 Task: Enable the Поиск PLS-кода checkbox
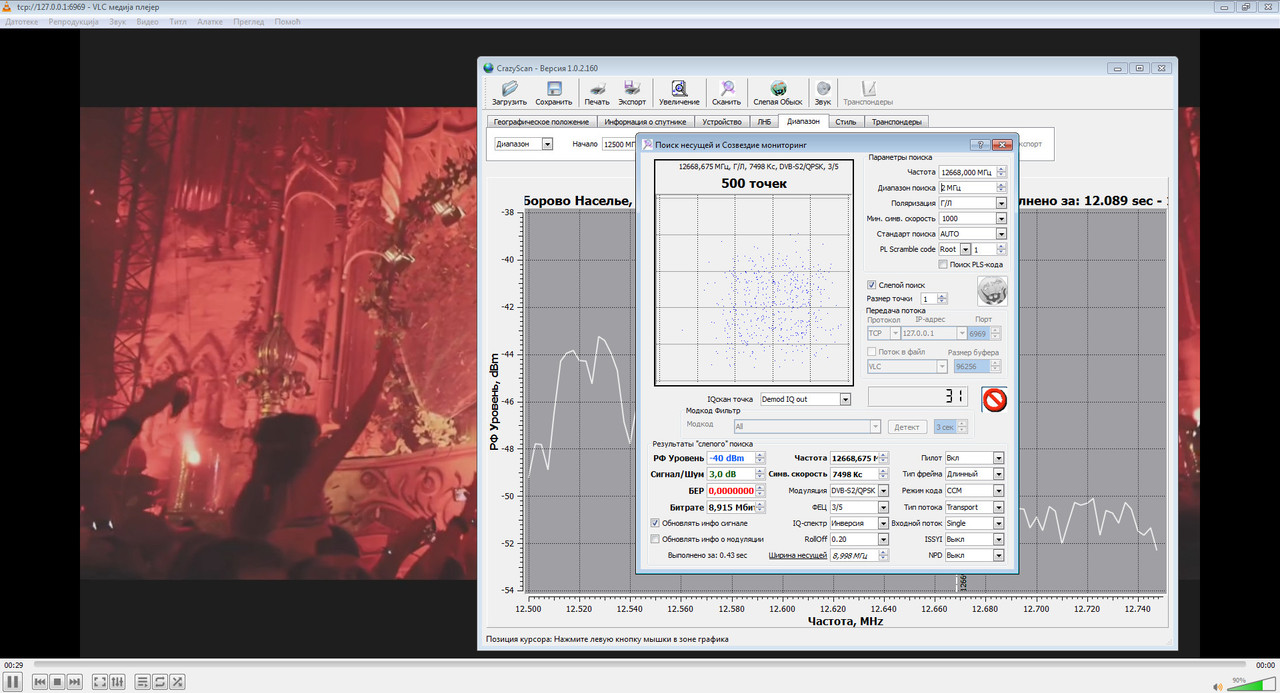(x=944, y=264)
